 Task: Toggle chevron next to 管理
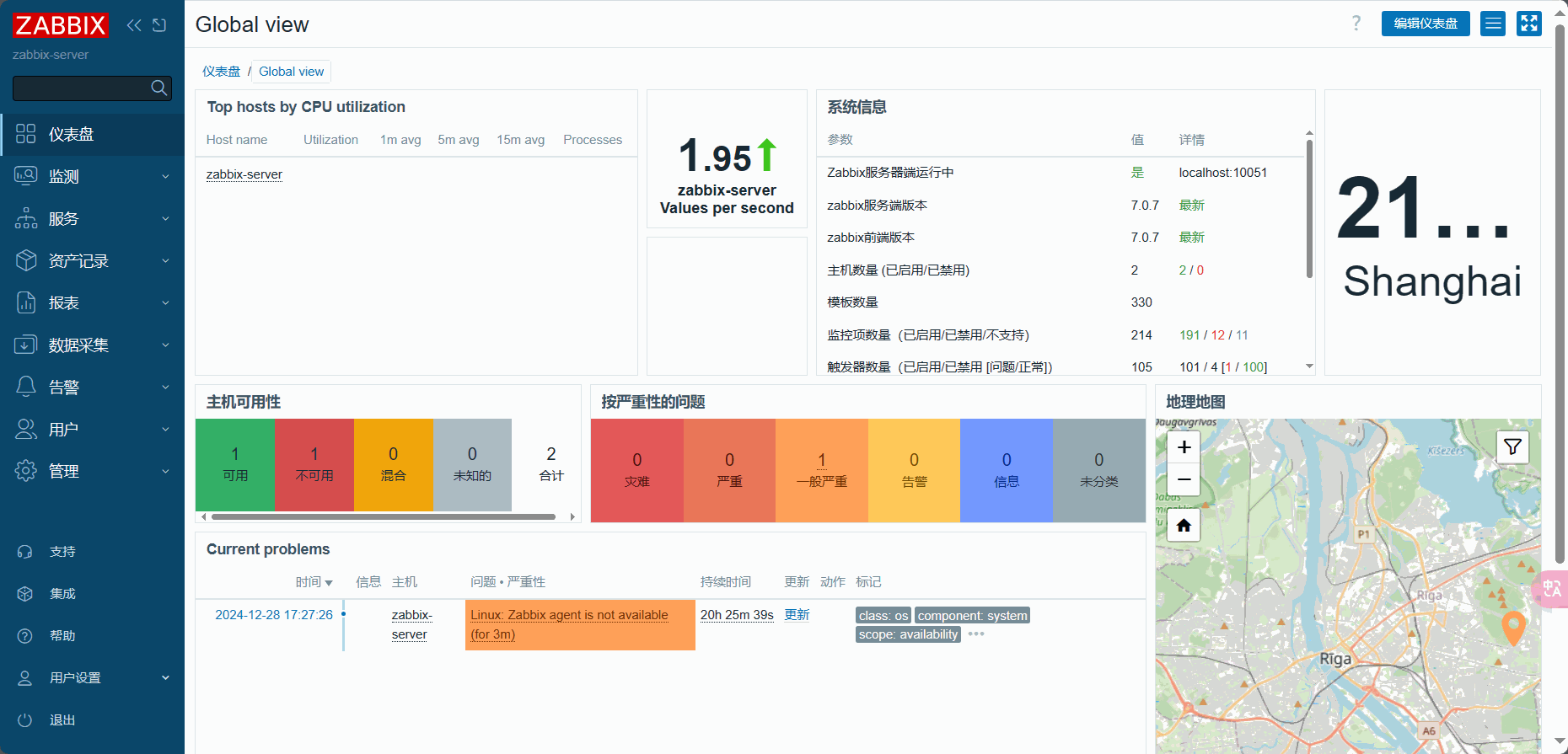click(x=165, y=471)
